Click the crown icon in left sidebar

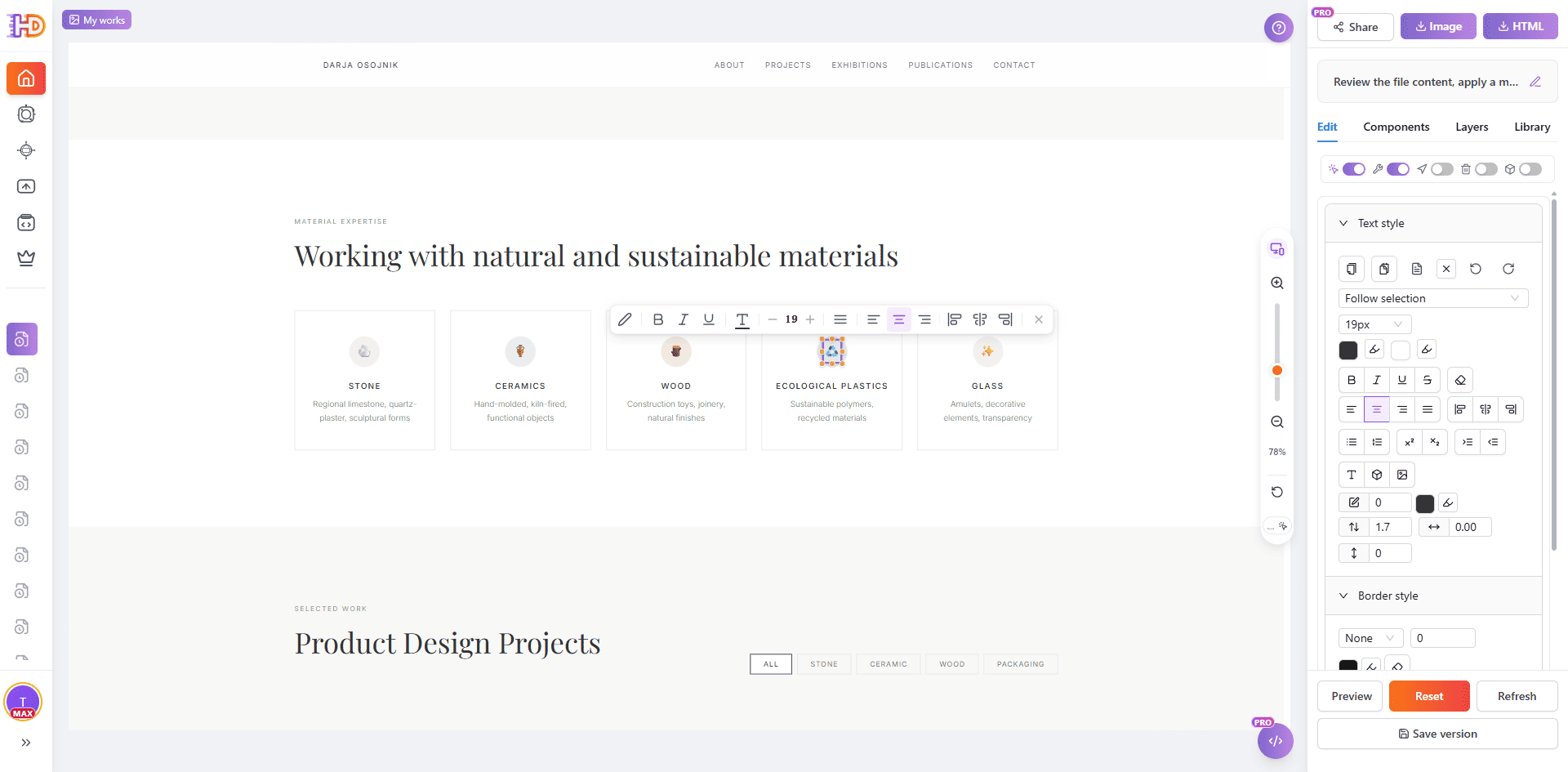[x=26, y=258]
